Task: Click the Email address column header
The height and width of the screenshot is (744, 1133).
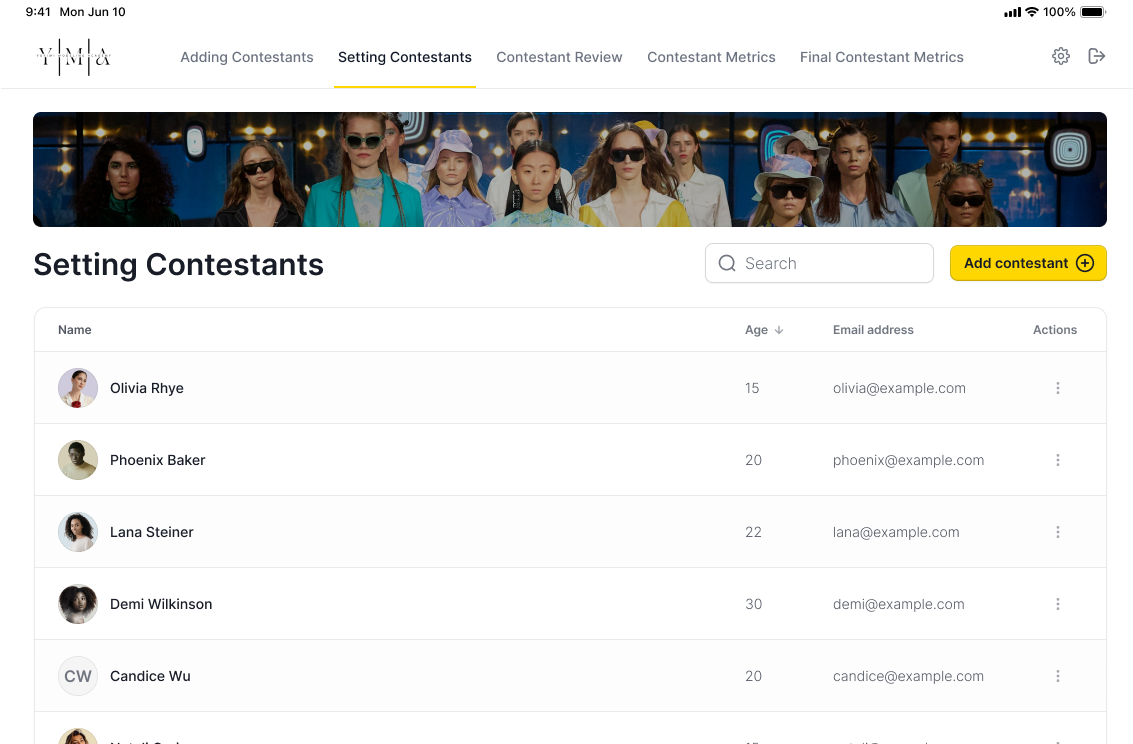Action: [x=873, y=329]
